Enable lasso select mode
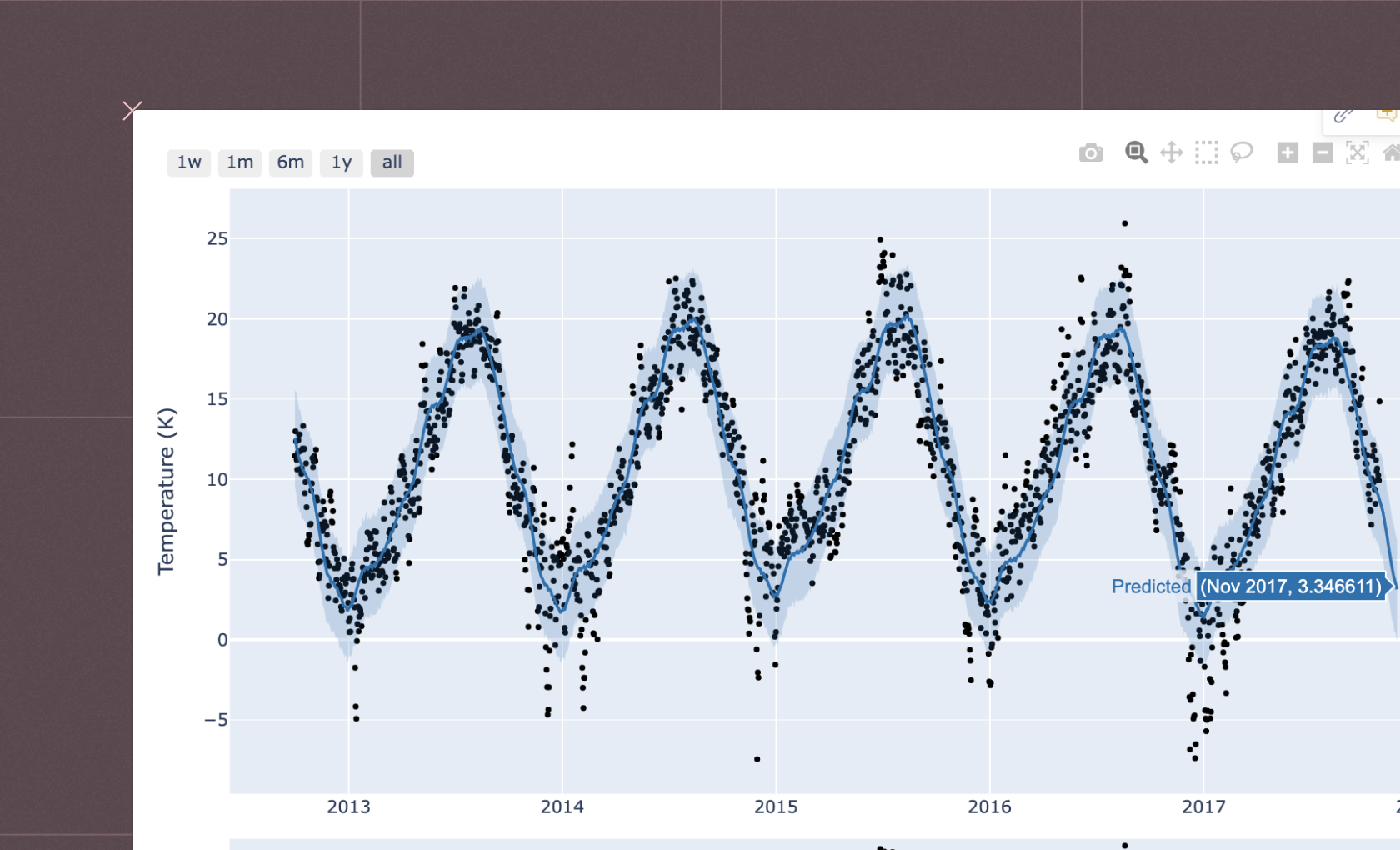 pyautogui.click(x=1241, y=153)
